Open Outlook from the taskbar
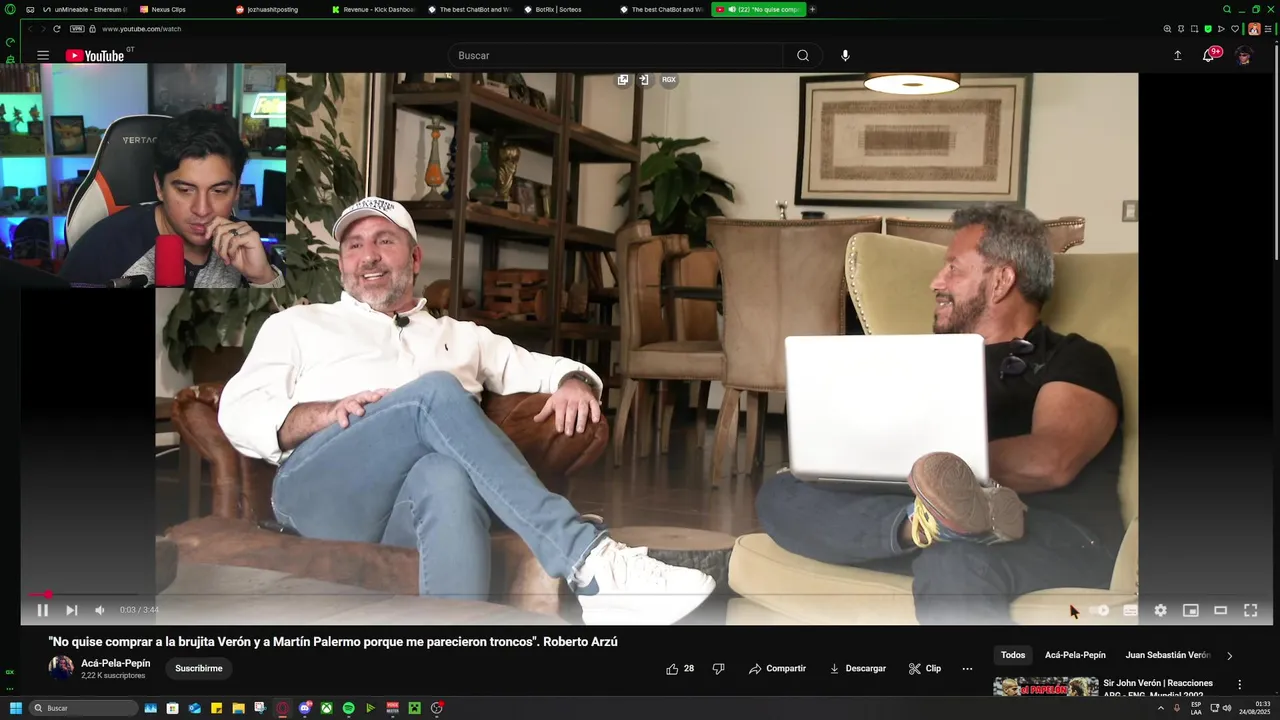The width and height of the screenshot is (1280, 720). point(194,708)
